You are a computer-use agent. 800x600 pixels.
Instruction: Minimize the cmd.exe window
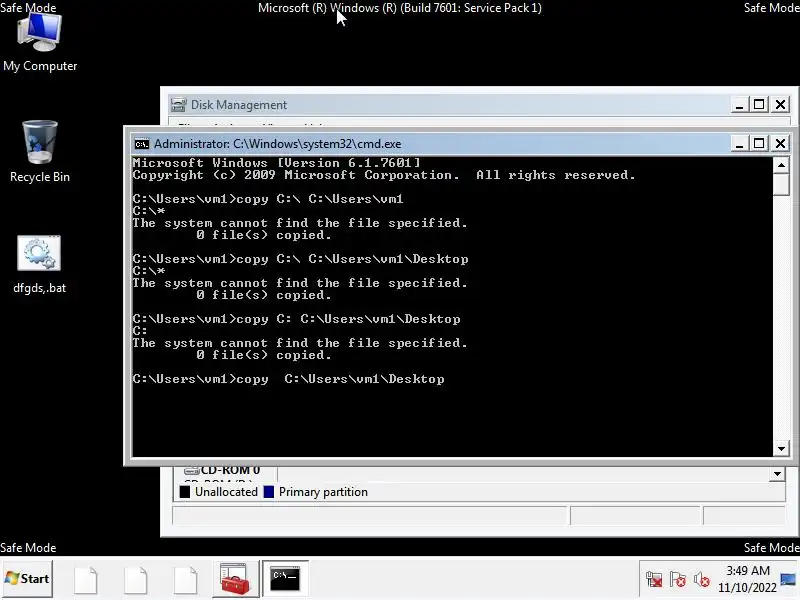click(x=738, y=144)
